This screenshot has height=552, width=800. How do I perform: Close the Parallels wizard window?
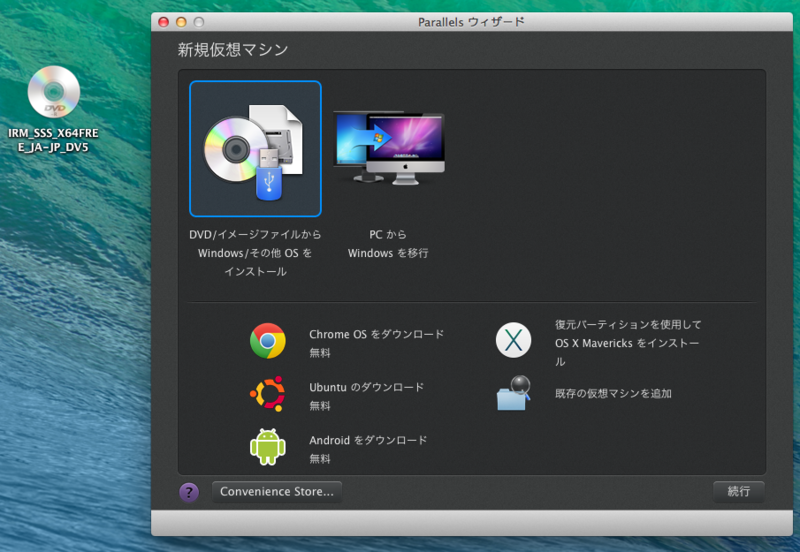click(163, 22)
